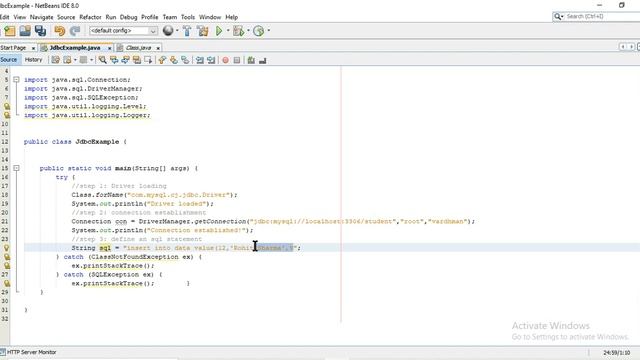The width and height of the screenshot is (640, 360).
Task: Open the Navigate menu
Action: coord(42,17)
